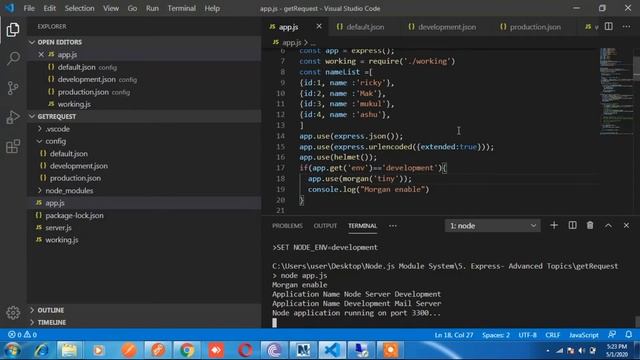Open the View menu
Image resolution: width=640 pixels, height=360 pixels.
[x=111, y=8]
